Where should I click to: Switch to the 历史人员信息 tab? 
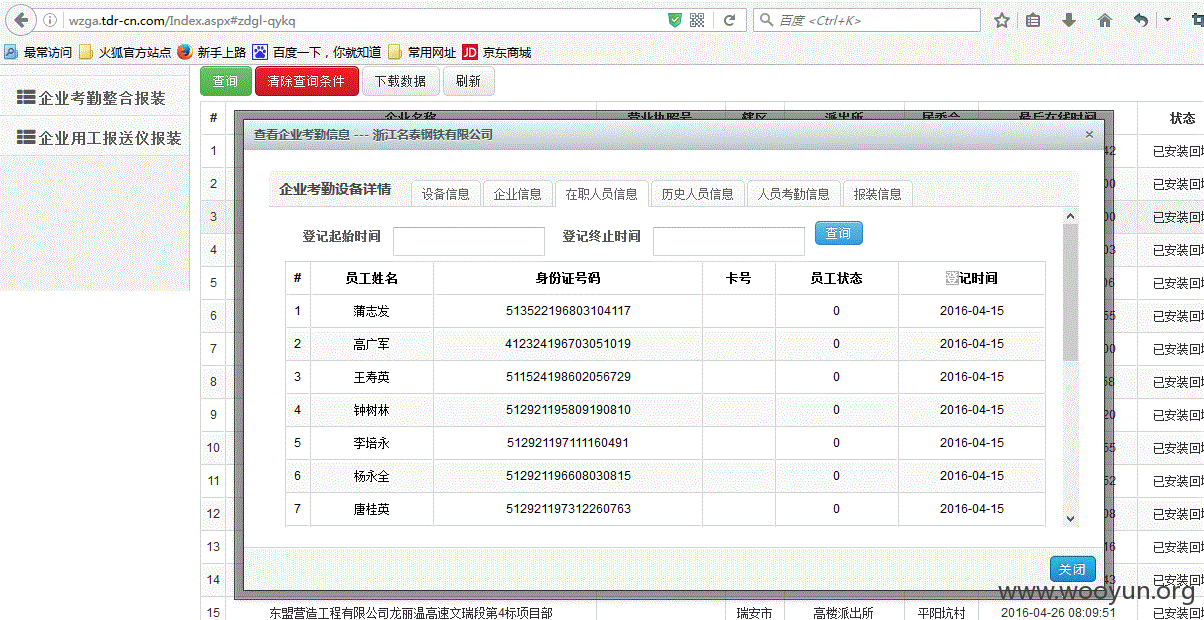point(698,194)
